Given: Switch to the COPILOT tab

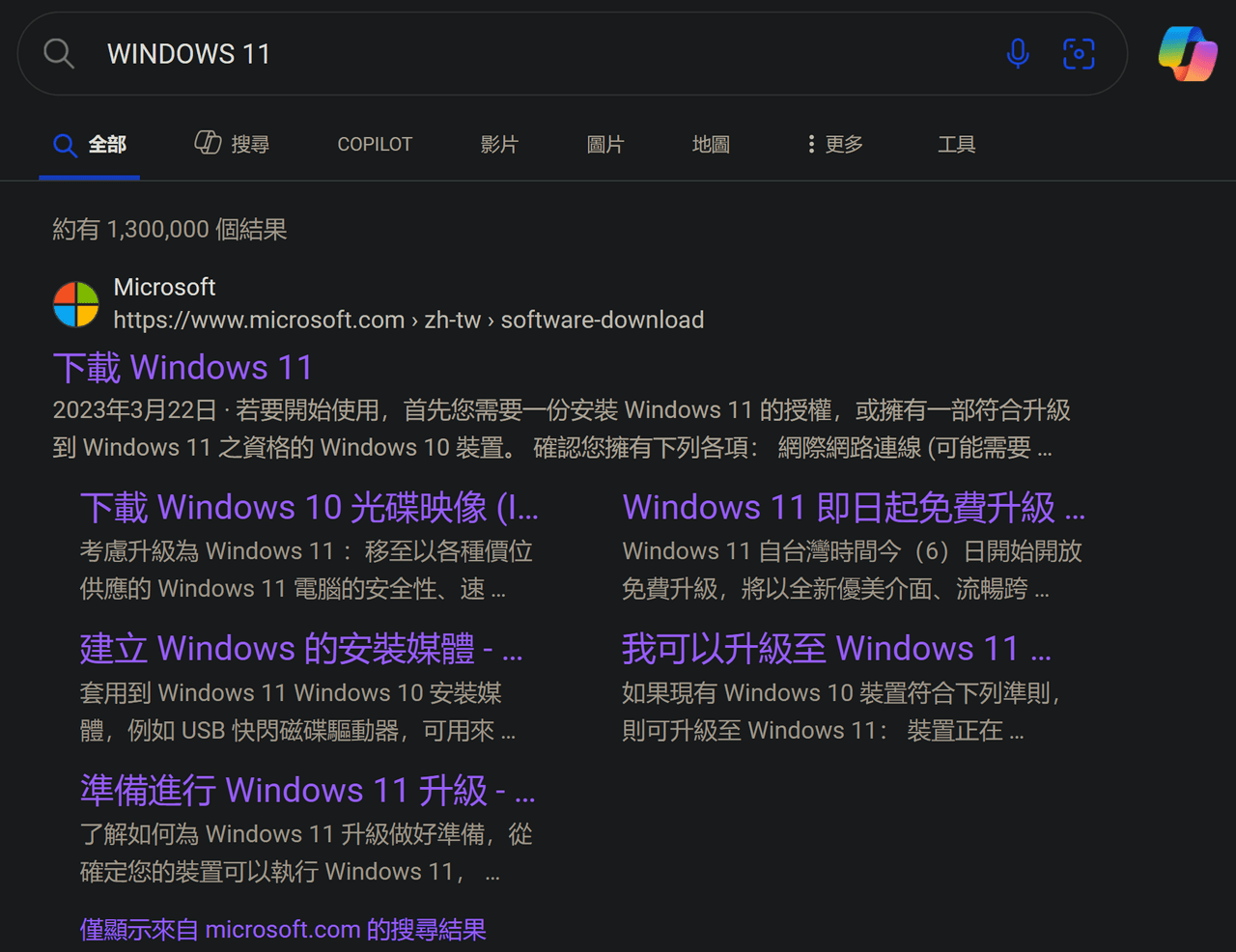Looking at the screenshot, I should pyautogui.click(x=375, y=145).
